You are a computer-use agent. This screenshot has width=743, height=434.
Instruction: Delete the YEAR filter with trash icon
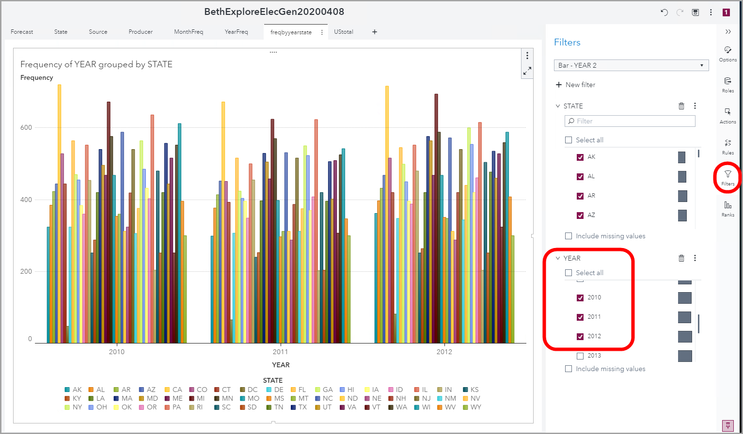coord(681,258)
